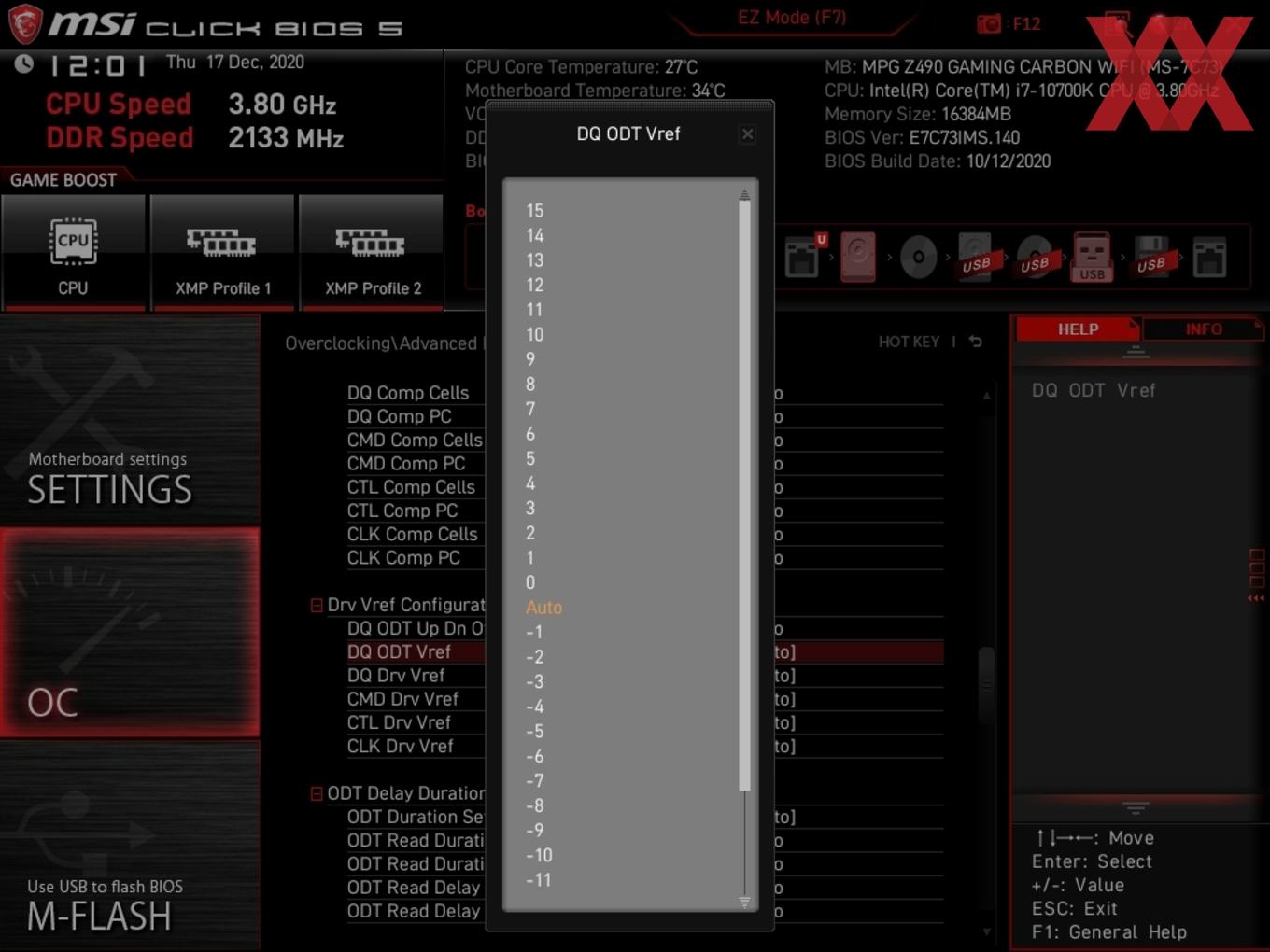The width and height of the screenshot is (1270, 952).
Task: Collapse the ODT Delay Duration group
Action: tap(317, 794)
